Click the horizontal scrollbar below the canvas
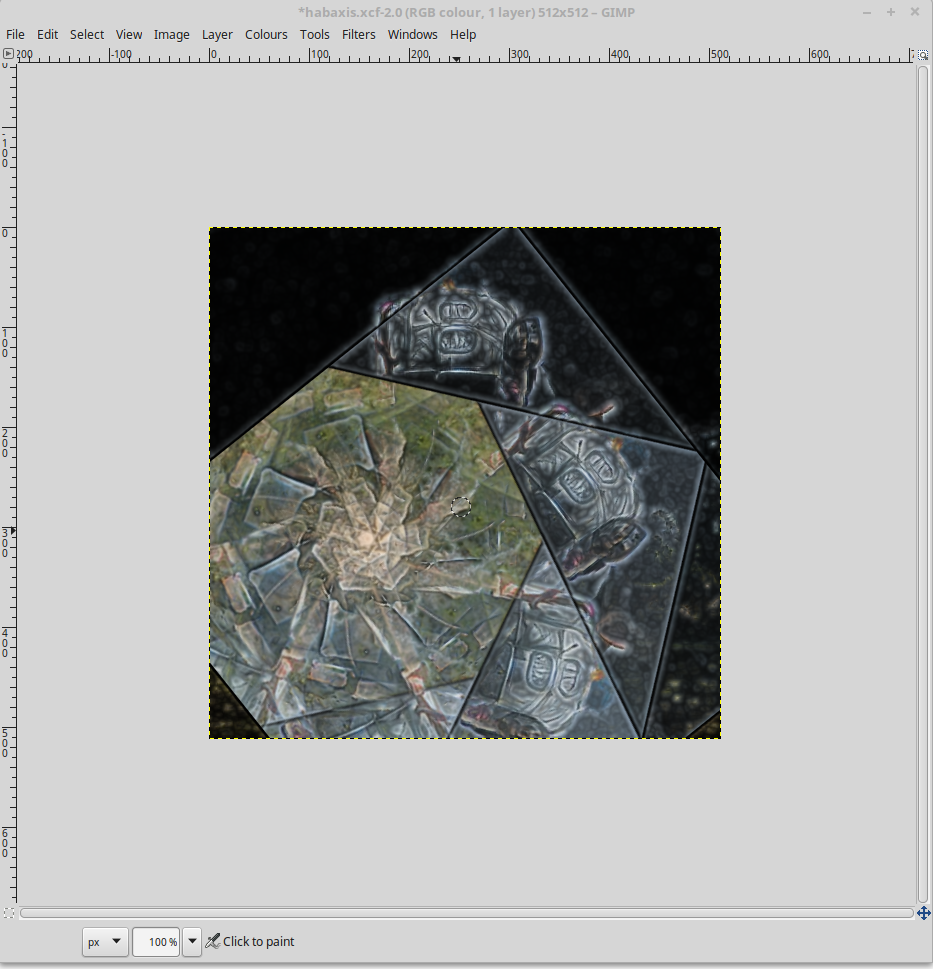Viewport: 933px width, 969px height. 466,913
